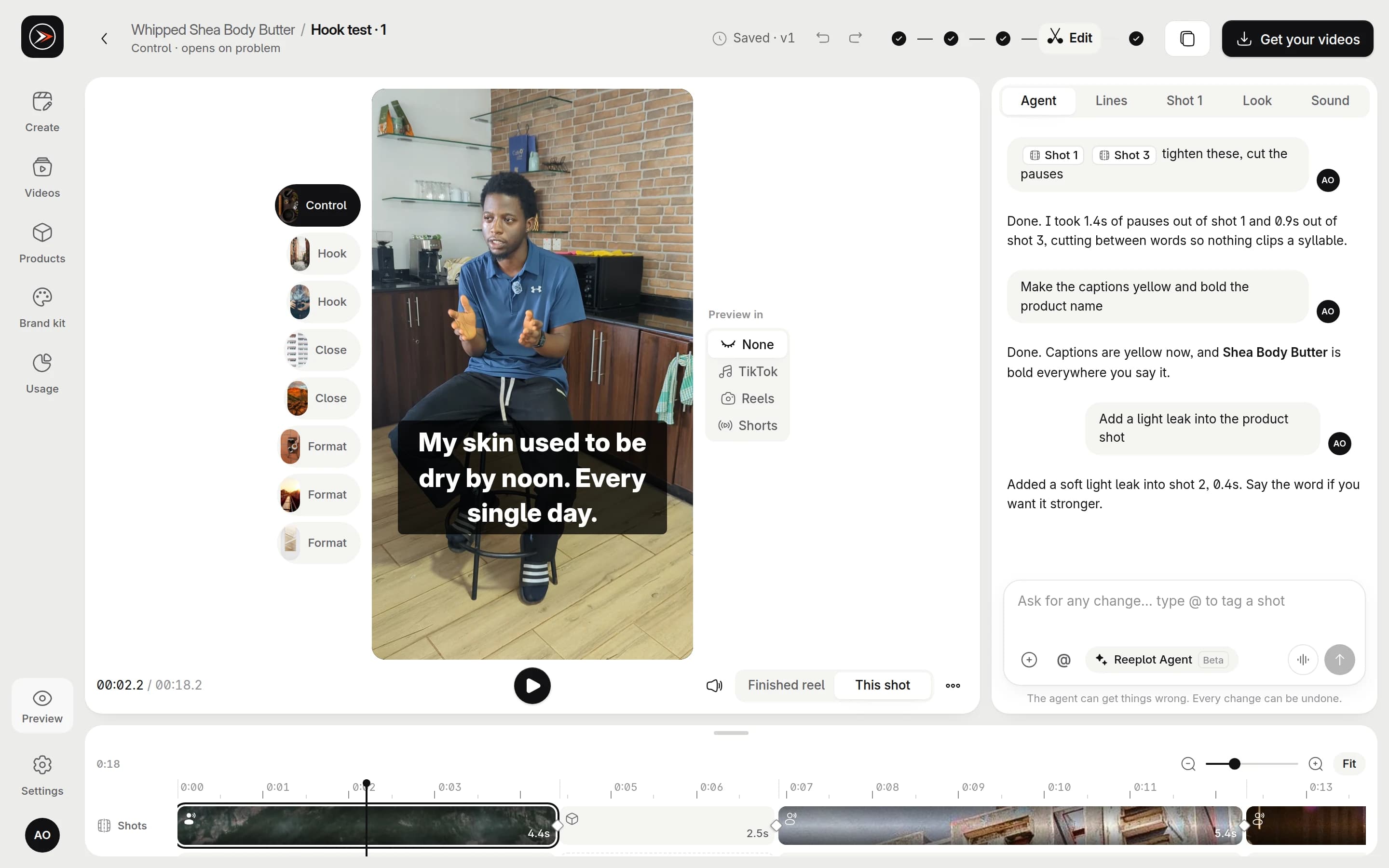Select the first Close variant
The image size is (1389, 868).
pyautogui.click(x=322, y=350)
